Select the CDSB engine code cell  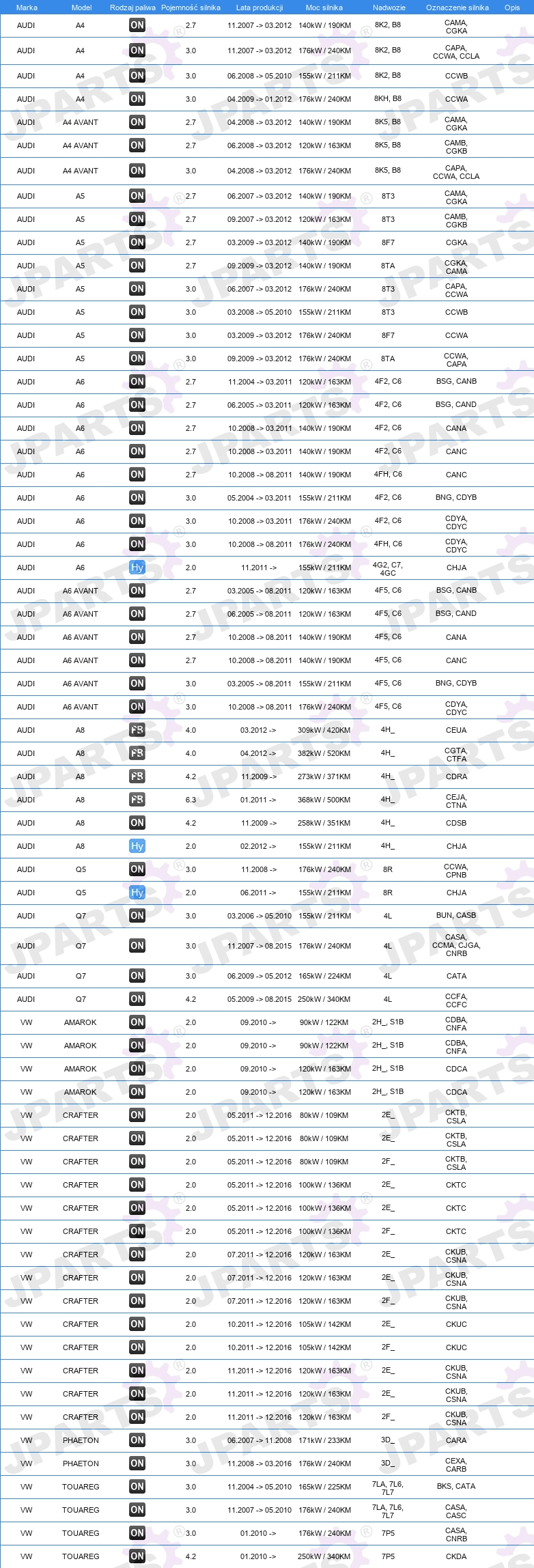click(x=456, y=823)
